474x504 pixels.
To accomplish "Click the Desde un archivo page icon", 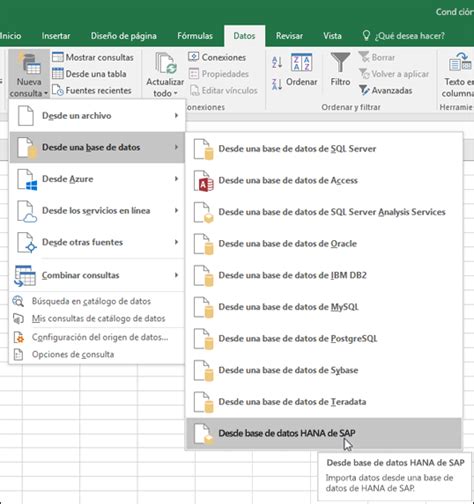I will (26, 116).
